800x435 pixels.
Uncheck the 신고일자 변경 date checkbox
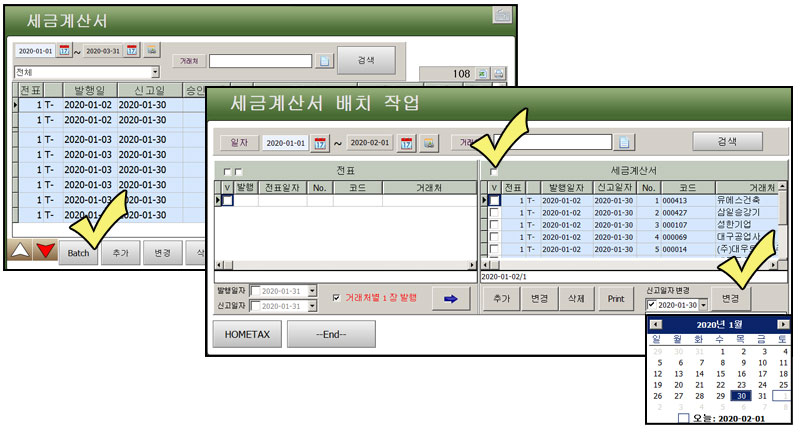point(652,304)
